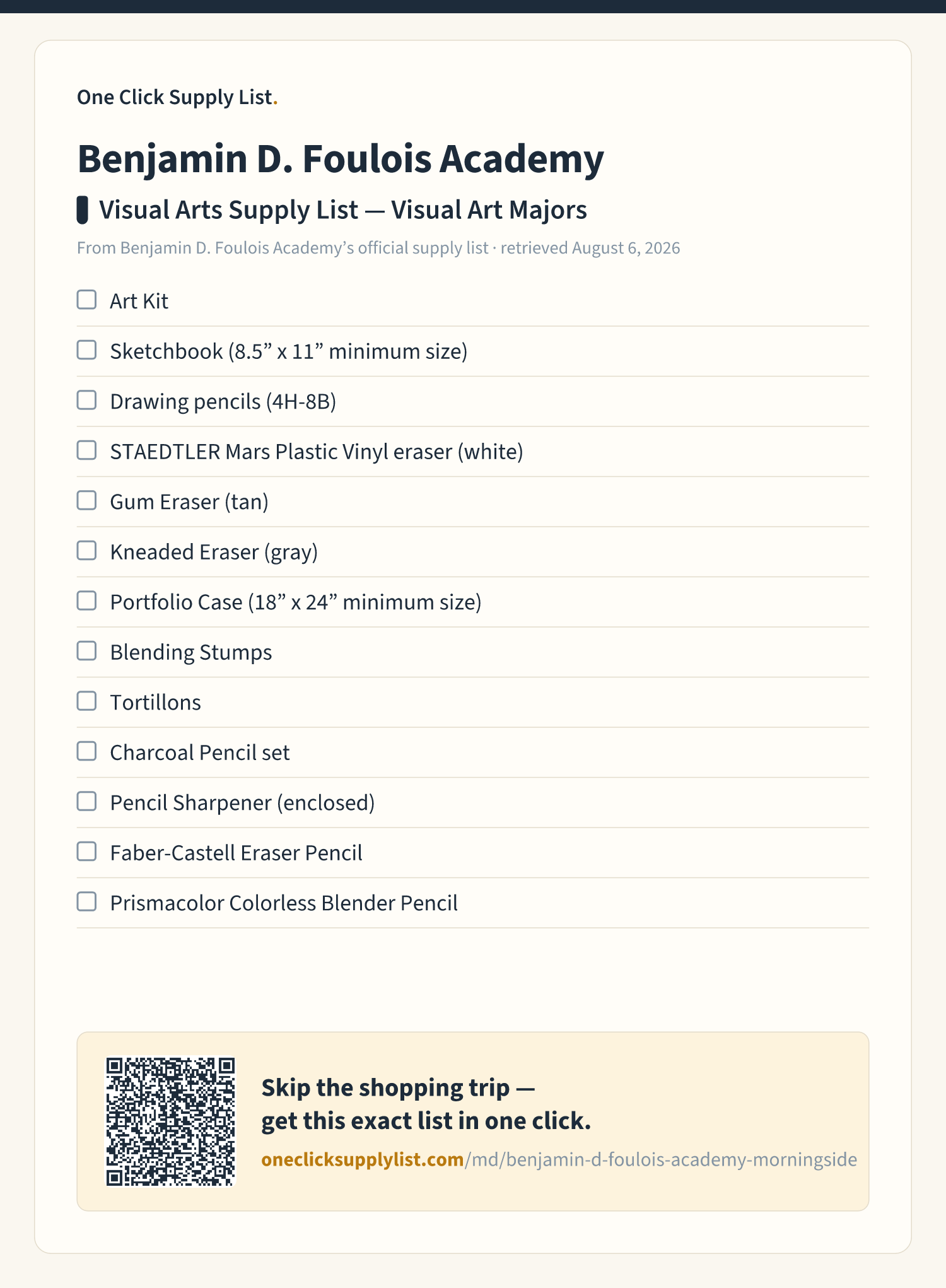Click the dark marker beside Visual Arts title
The width and height of the screenshot is (946, 1288).
pyautogui.click(x=82, y=210)
